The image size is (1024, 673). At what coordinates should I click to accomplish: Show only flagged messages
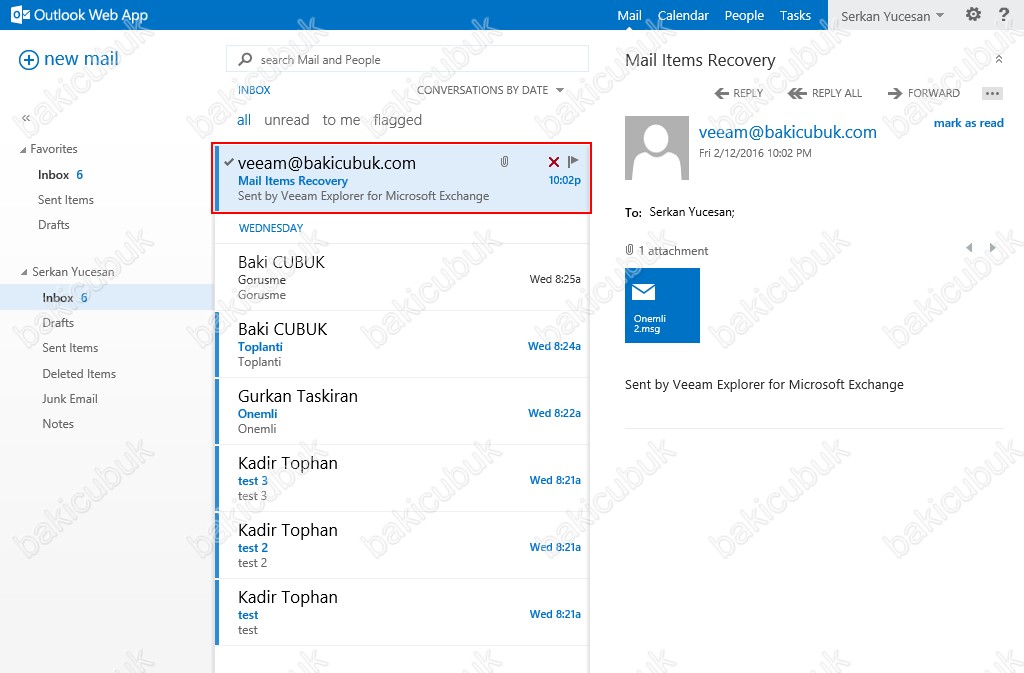[x=398, y=120]
